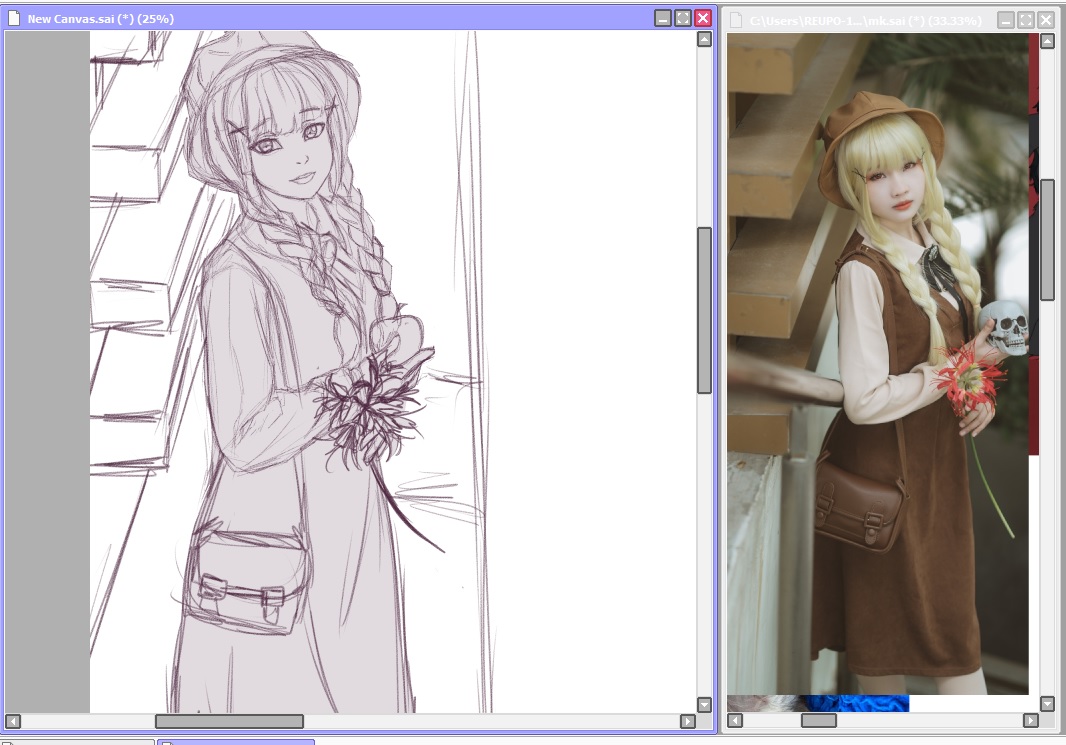Image resolution: width=1066 pixels, height=745 pixels.
Task: Maximize the New Canvas.sai window
Action: point(683,18)
